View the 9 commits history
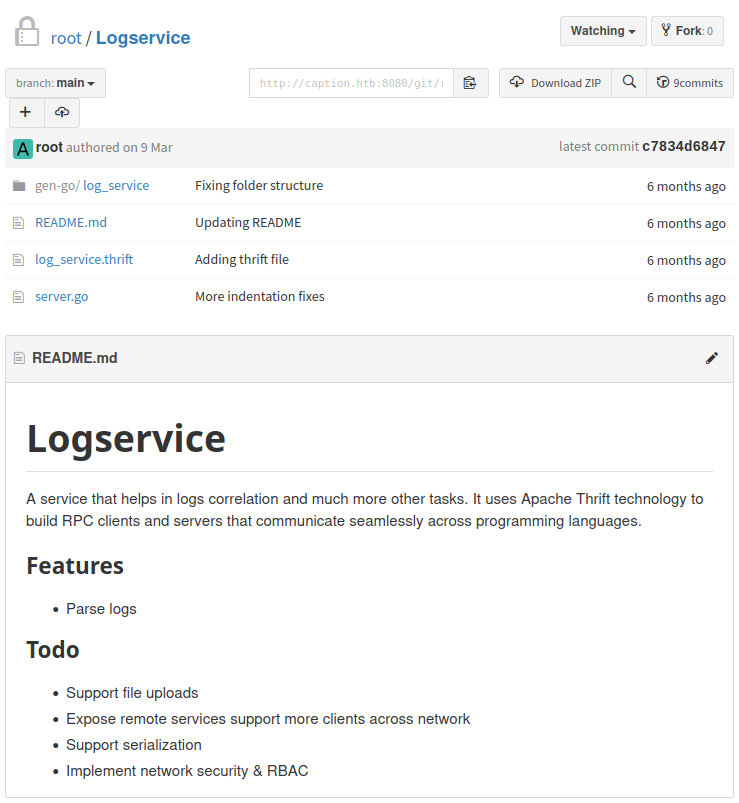Screen dimensions: 739x803 [x=690, y=83]
